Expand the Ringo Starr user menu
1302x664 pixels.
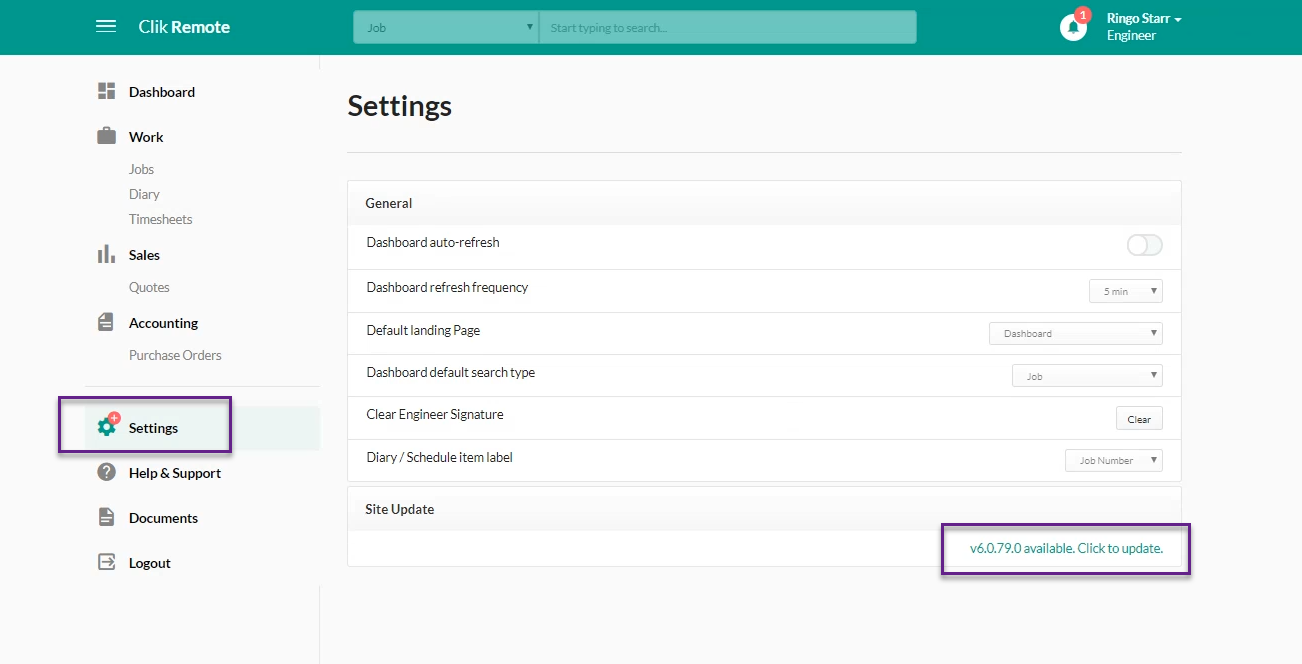[1144, 19]
